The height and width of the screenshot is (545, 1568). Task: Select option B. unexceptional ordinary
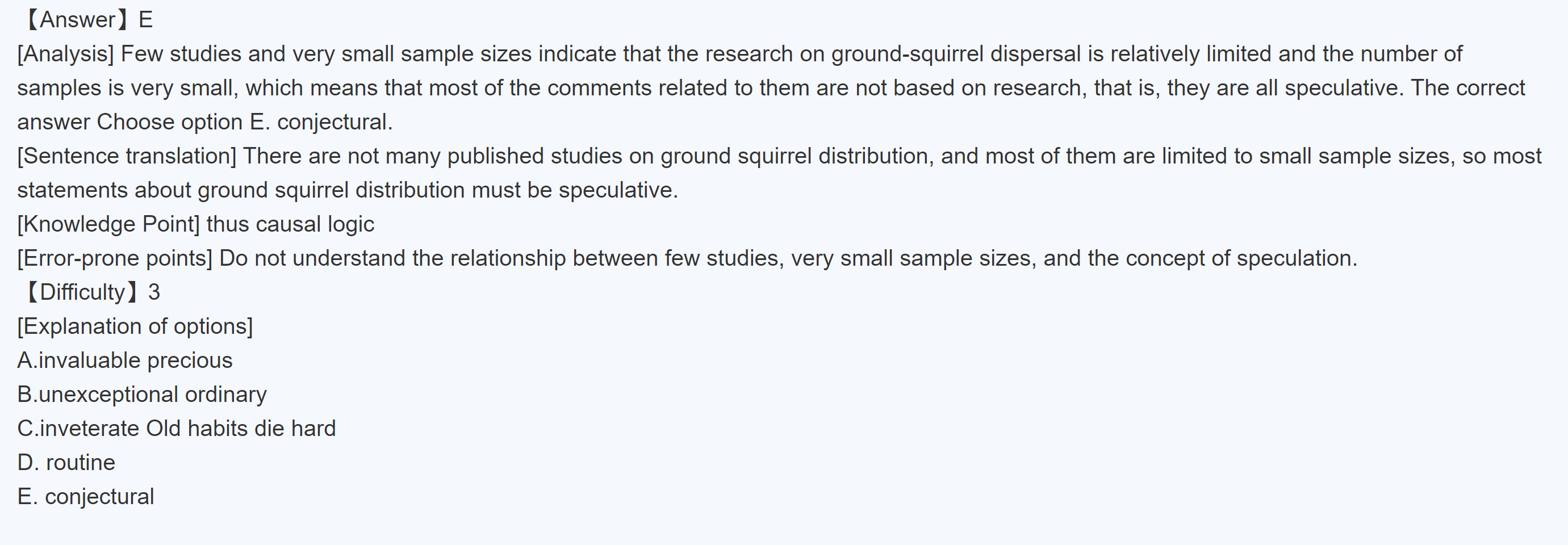click(142, 395)
